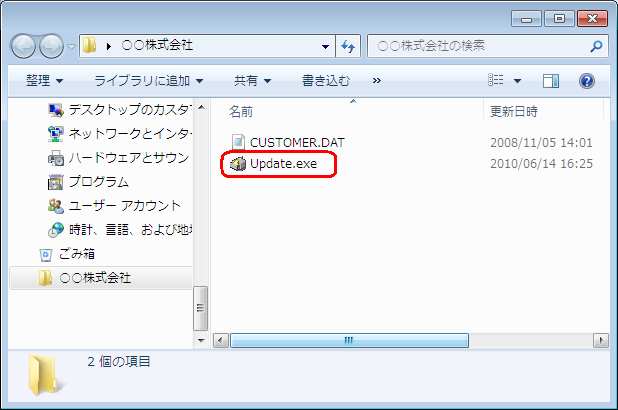Click the ○○株式会社の検索 search field

[x=488, y=46]
